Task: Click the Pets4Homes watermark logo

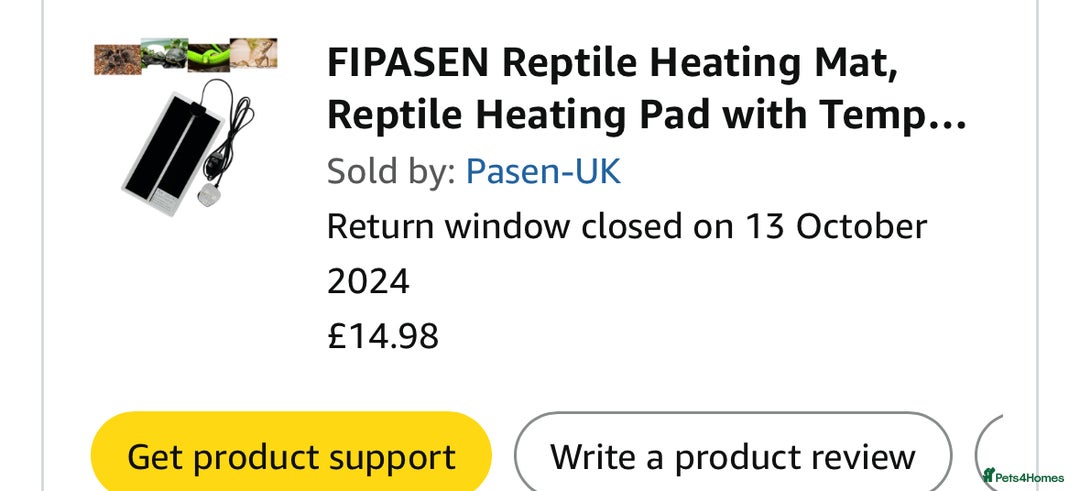Action: coord(1023,475)
